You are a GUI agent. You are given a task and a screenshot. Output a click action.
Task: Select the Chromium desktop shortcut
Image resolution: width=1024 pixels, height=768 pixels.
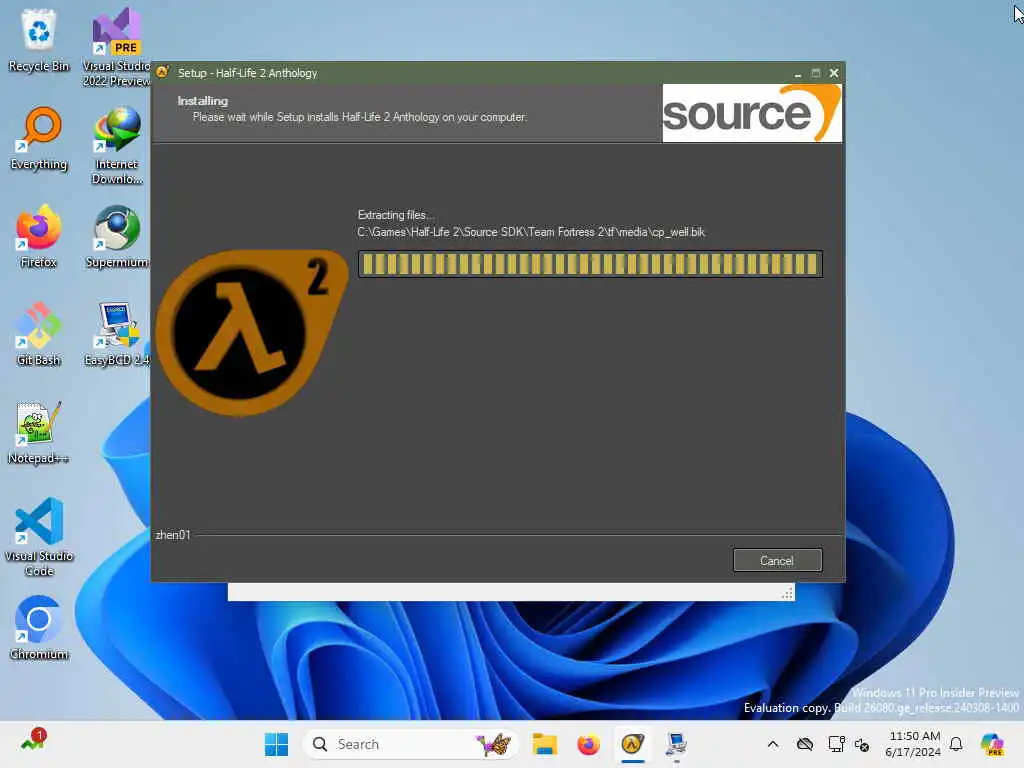coord(39,628)
